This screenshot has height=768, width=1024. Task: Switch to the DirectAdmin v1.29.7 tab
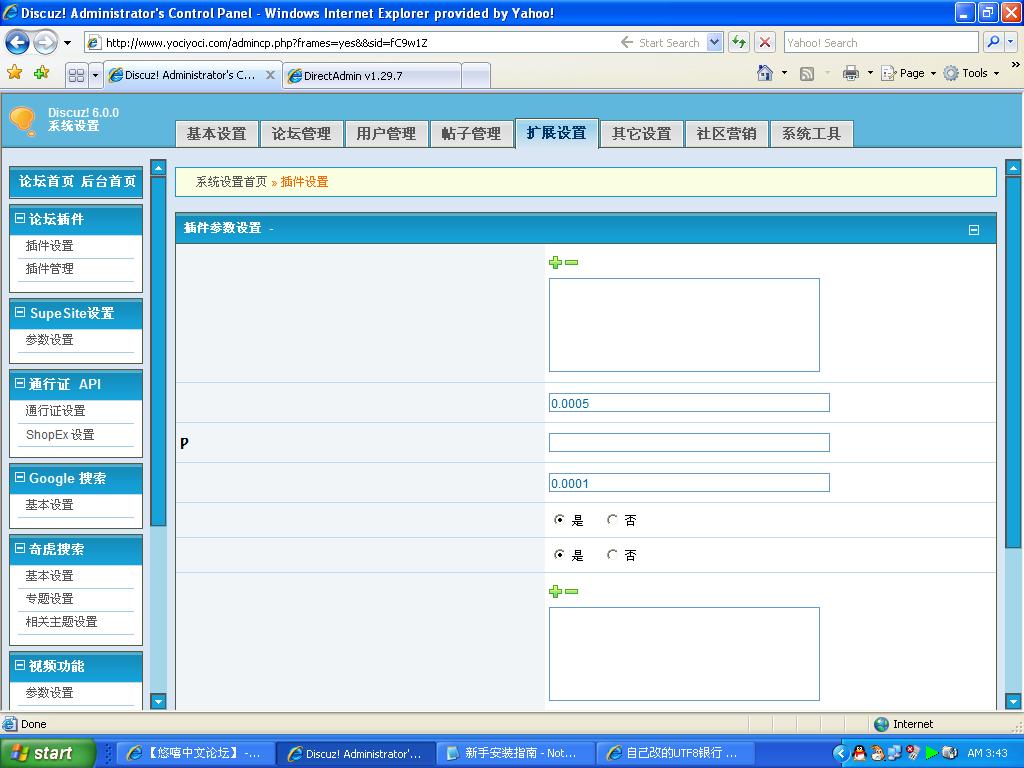point(373,76)
